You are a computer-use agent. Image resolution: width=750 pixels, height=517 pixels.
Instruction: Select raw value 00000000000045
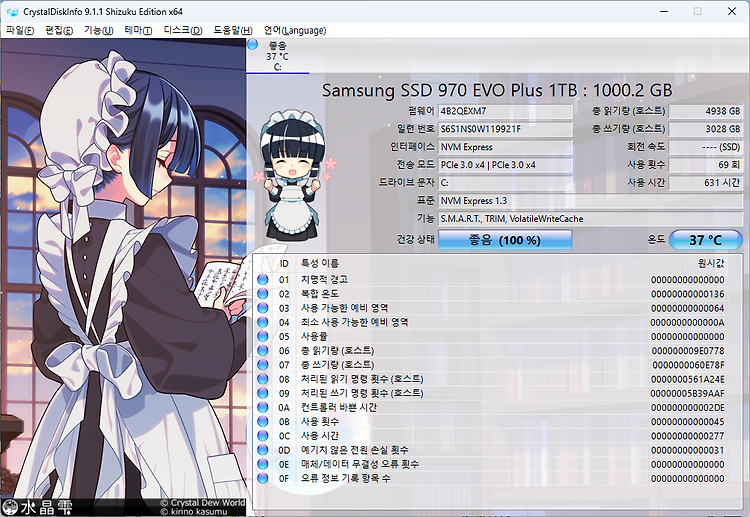pyautogui.click(x=688, y=422)
